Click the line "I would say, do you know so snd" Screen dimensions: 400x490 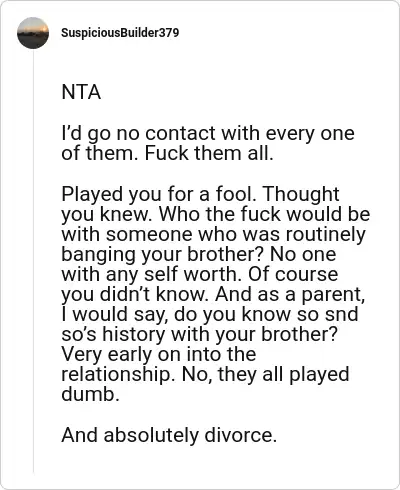(210, 314)
